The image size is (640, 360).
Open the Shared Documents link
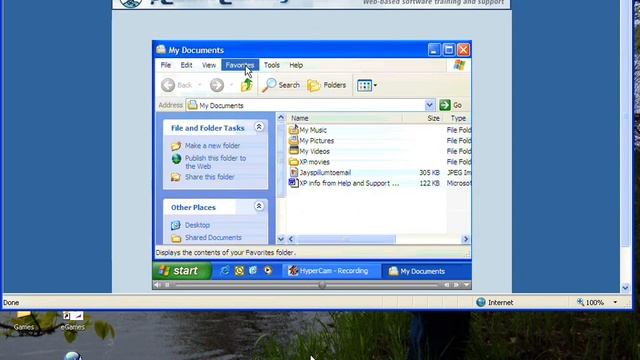click(213, 237)
